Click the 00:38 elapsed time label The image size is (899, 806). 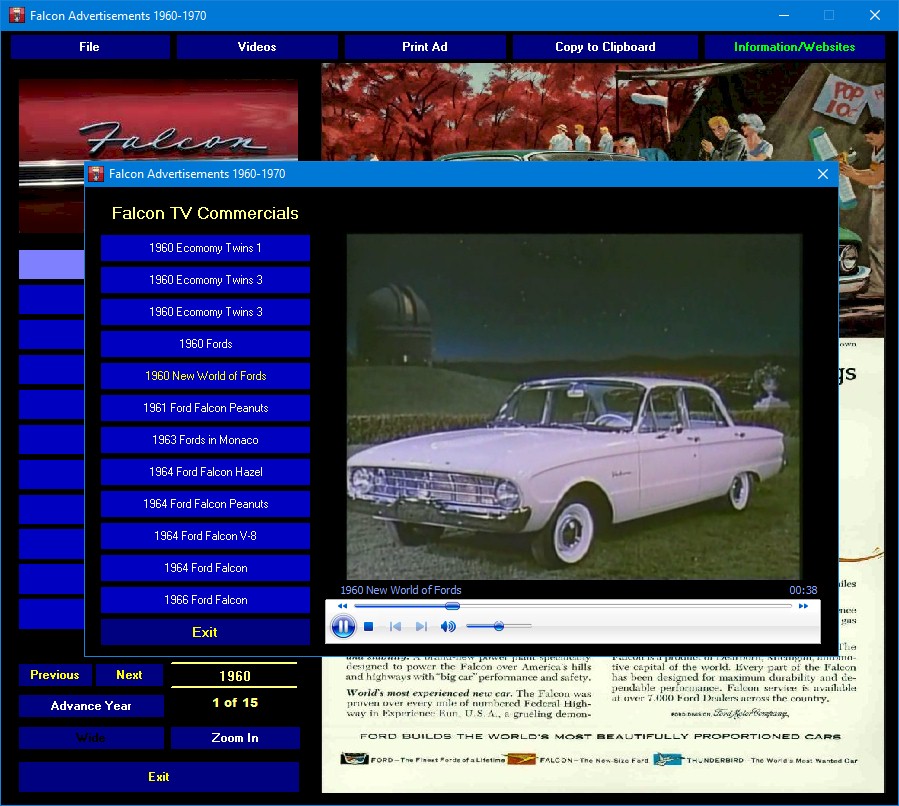click(x=803, y=590)
